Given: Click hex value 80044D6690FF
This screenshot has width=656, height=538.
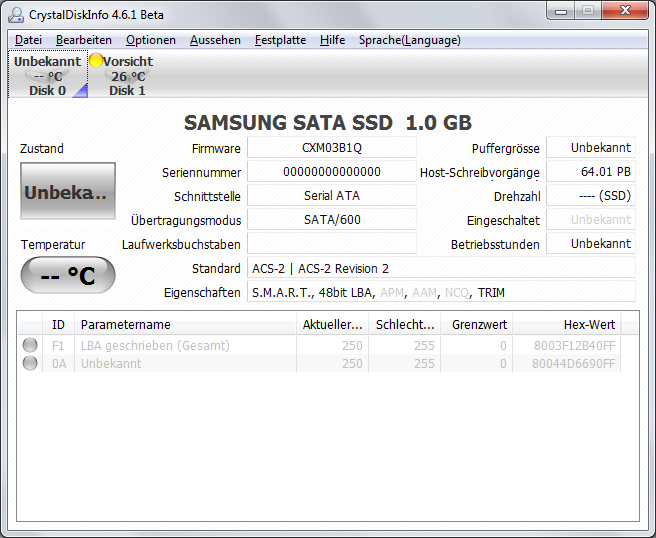Looking at the screenshot, I should (574, 364).
